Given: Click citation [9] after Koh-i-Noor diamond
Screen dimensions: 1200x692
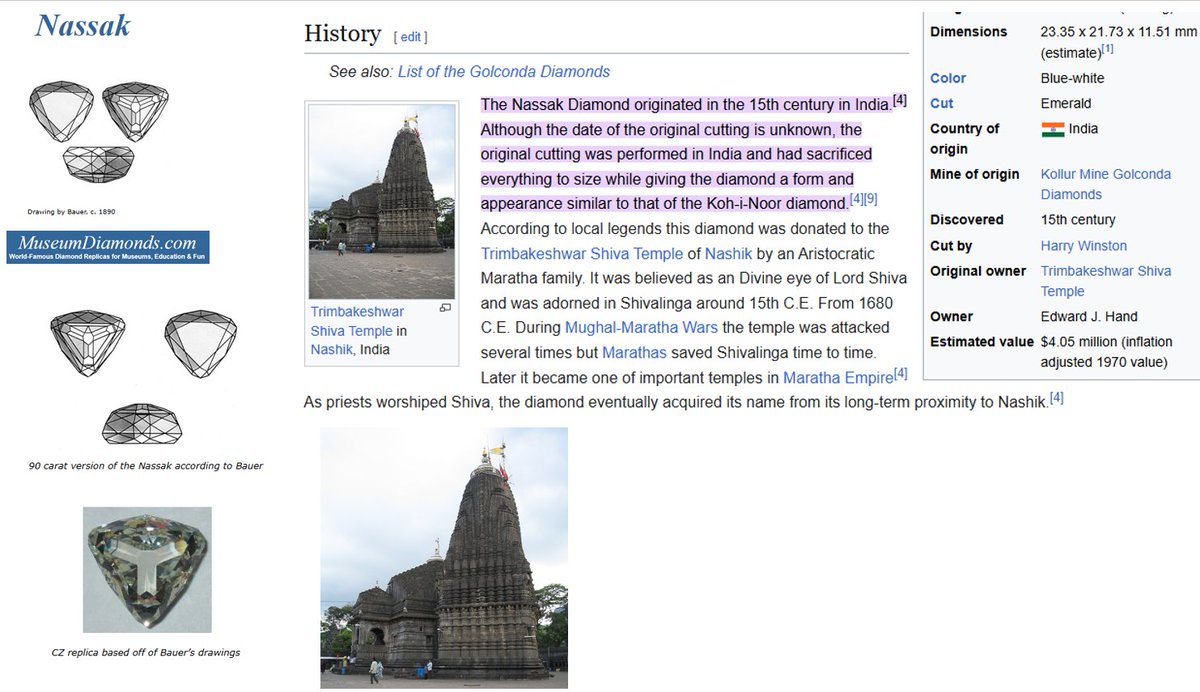Looking at the screenshot, I should tap(871, 198).
